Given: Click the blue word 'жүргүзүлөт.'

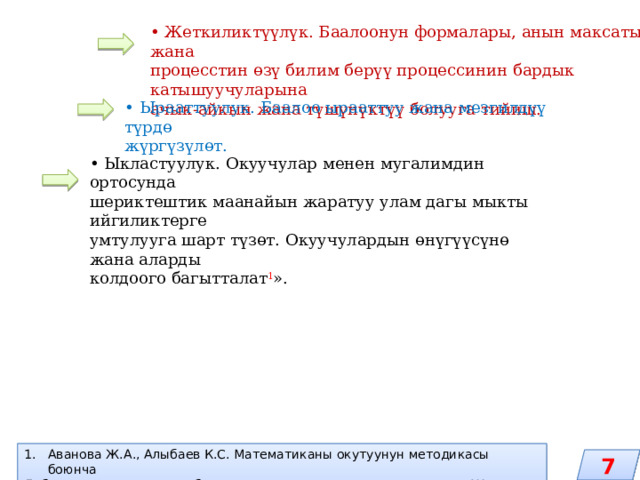Looking at the screenshot, I should 176,146.
